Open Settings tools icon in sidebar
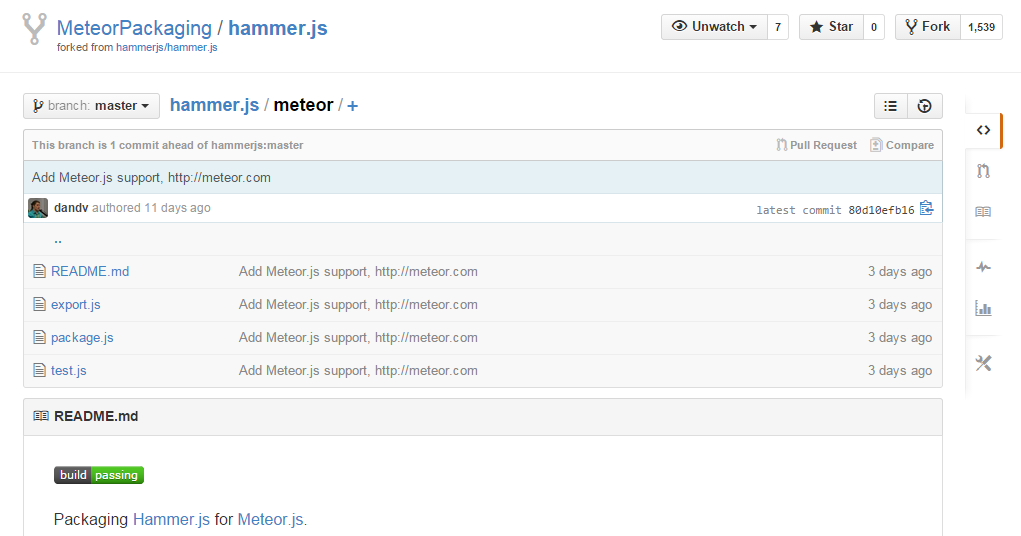This screenshot has height=536, width=1021. coord(983,363)
